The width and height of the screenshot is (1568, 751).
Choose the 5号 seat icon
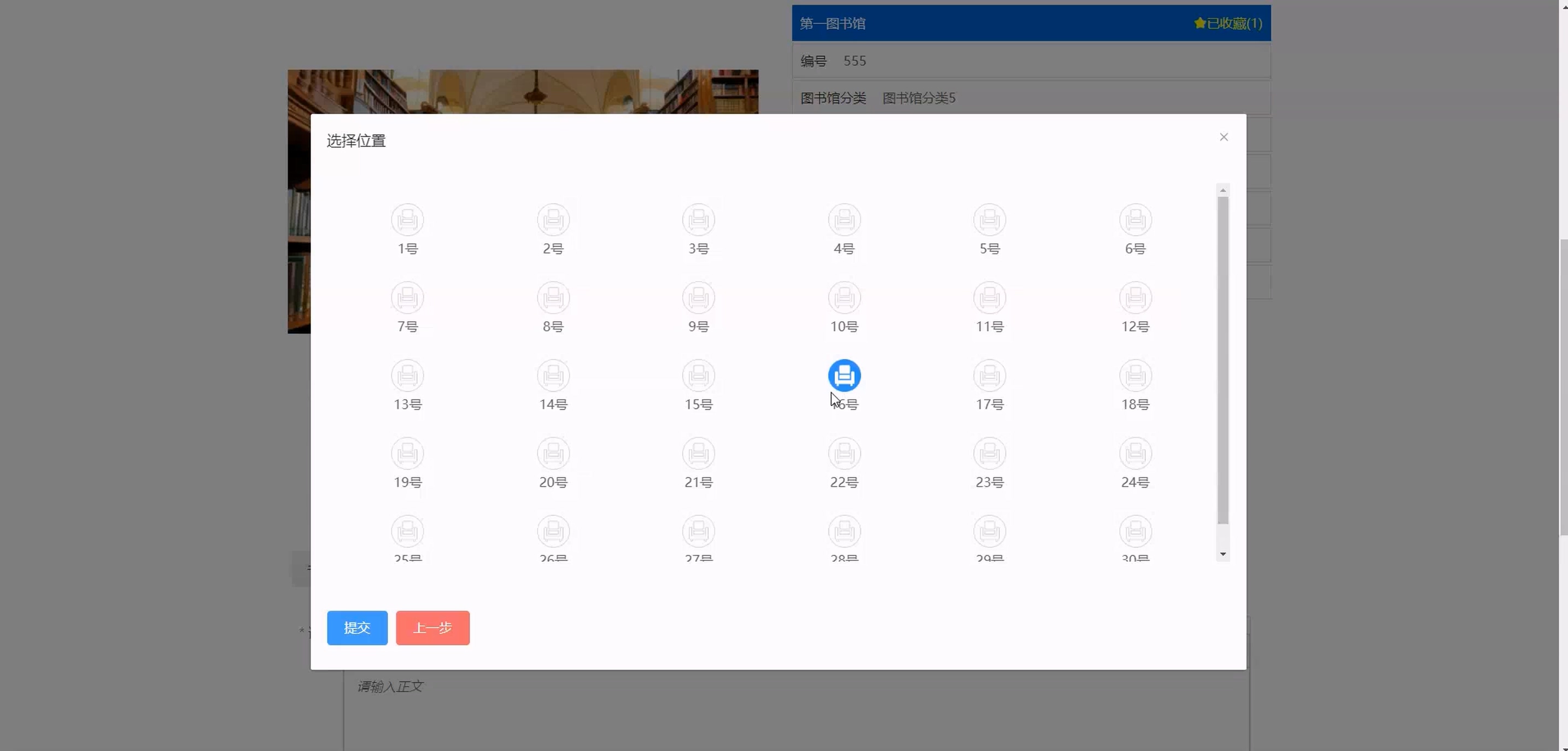tap(989, 220)
